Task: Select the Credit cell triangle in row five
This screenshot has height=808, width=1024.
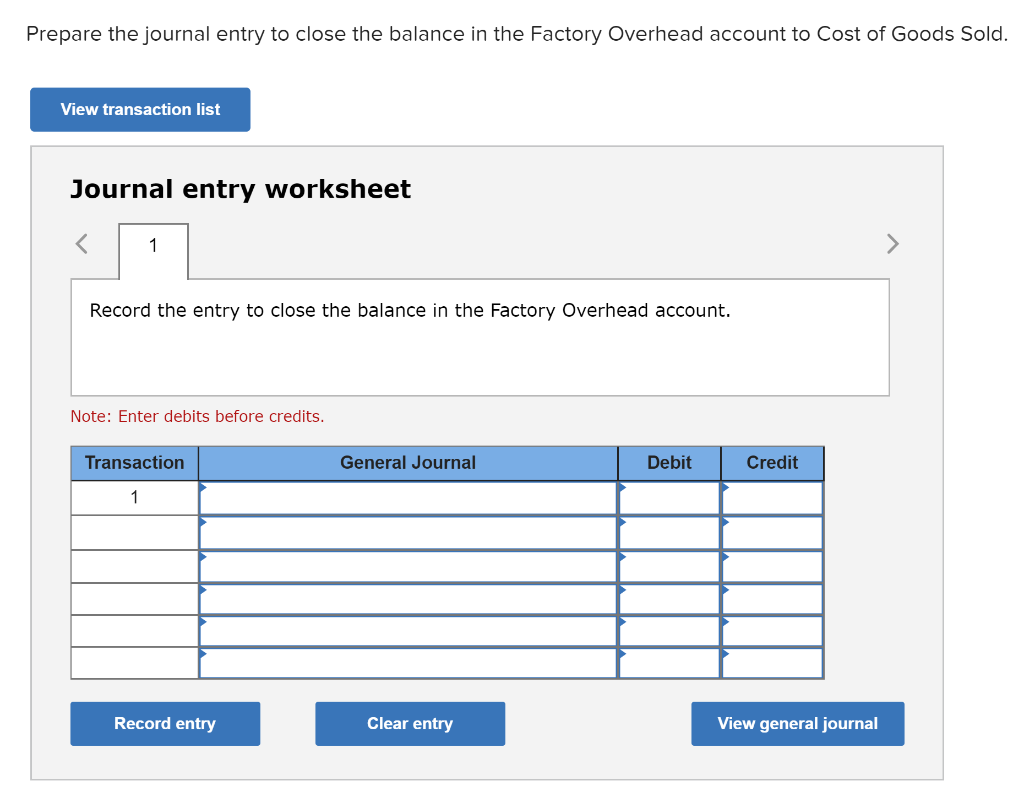Action: (726, 622)
